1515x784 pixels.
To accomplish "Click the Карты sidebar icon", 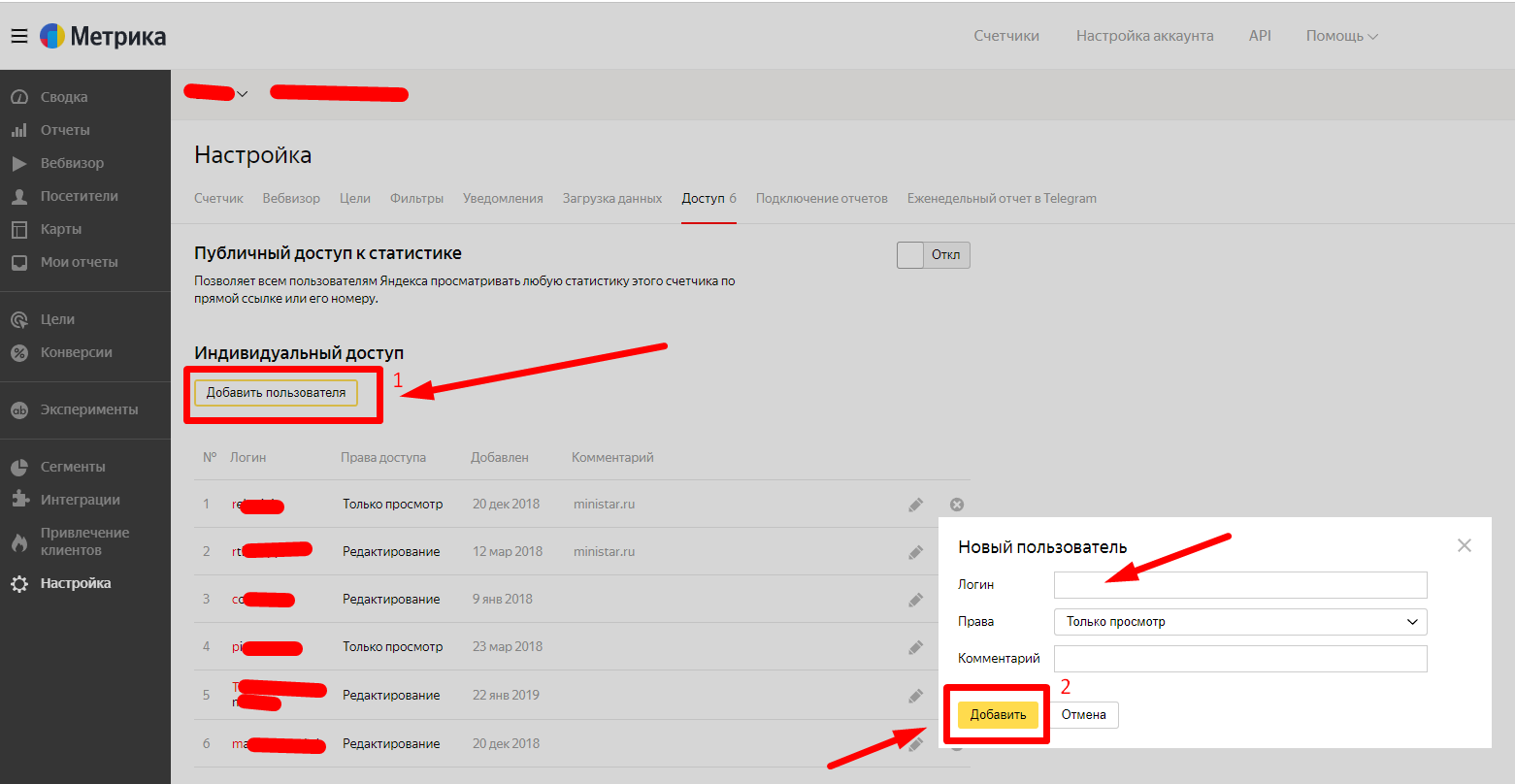I will coord(18,229).
